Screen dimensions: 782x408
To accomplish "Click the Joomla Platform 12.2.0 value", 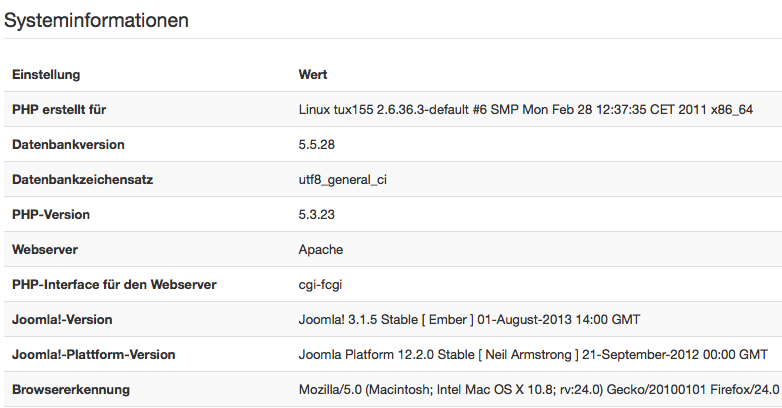I will click(533, 354).
